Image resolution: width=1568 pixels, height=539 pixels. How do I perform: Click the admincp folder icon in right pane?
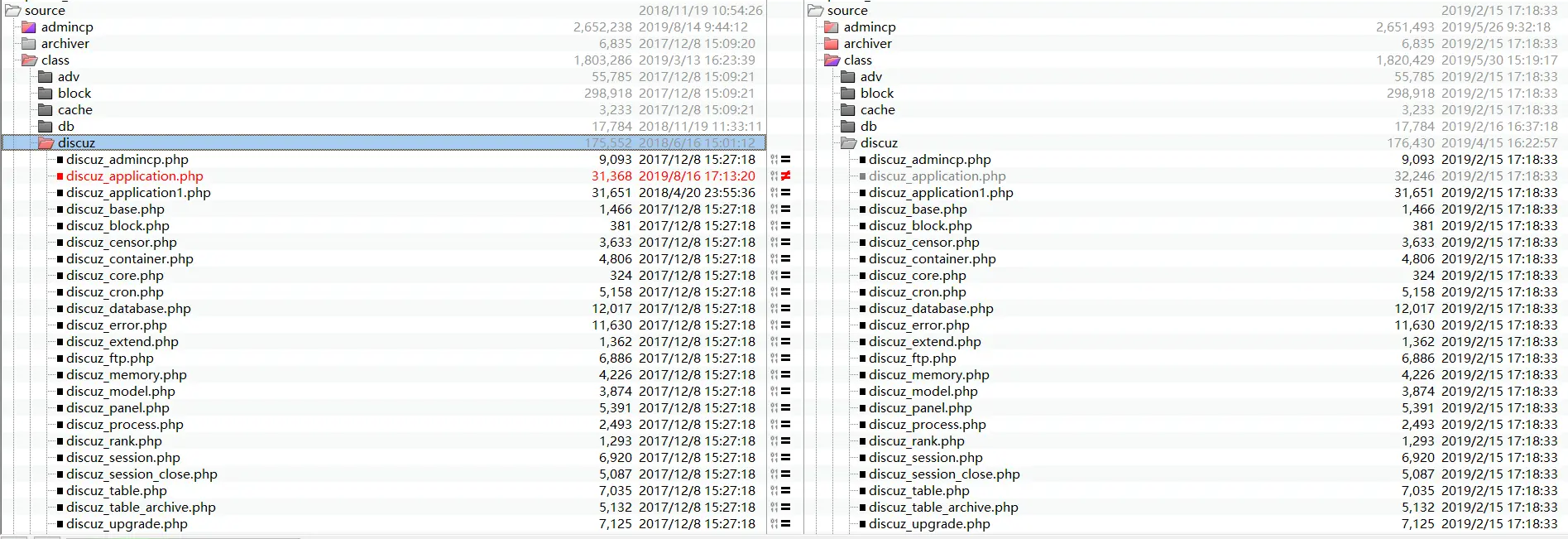[832, 27]
